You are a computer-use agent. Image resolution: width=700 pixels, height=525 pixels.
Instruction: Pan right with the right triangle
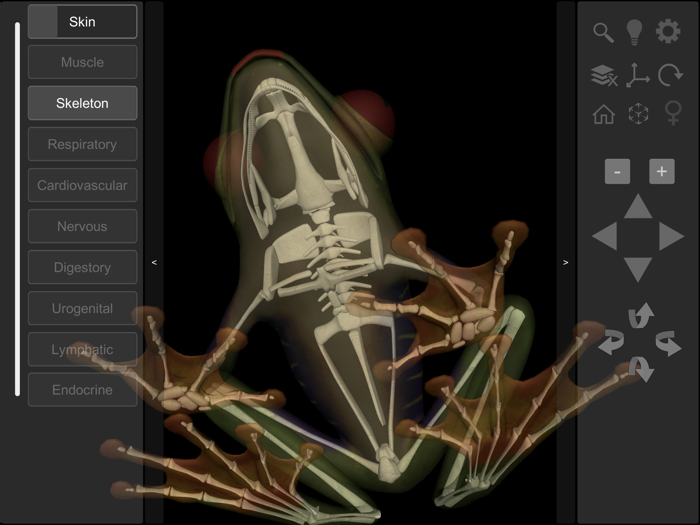point(671,235)
